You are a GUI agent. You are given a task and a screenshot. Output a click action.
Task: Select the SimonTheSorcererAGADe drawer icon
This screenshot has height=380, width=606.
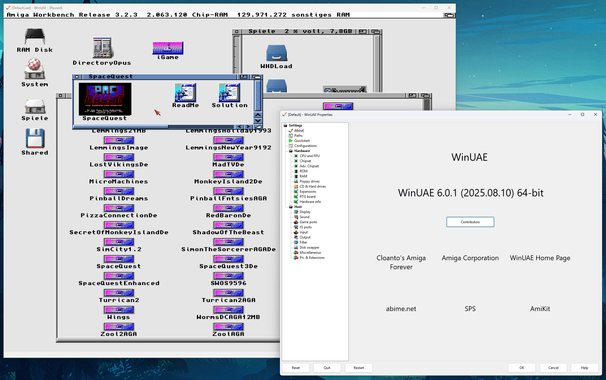(x=228, y=242)
